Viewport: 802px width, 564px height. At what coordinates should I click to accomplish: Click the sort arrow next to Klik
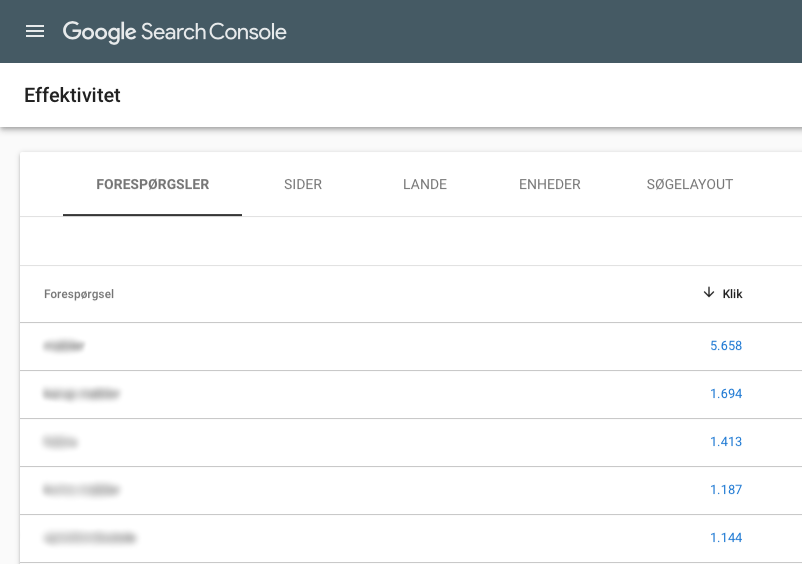pos(708,292)
